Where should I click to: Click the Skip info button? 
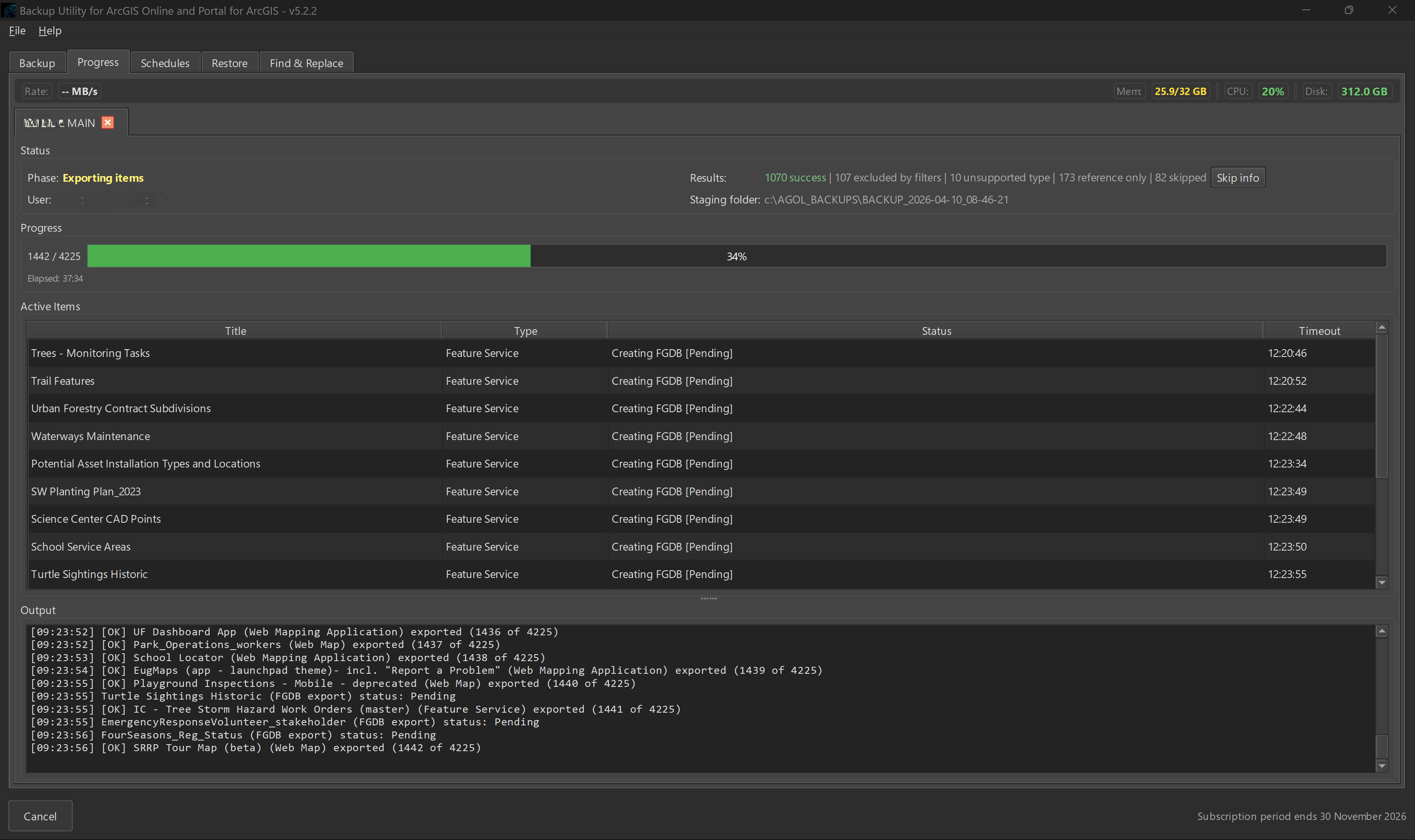(1238, 177)
